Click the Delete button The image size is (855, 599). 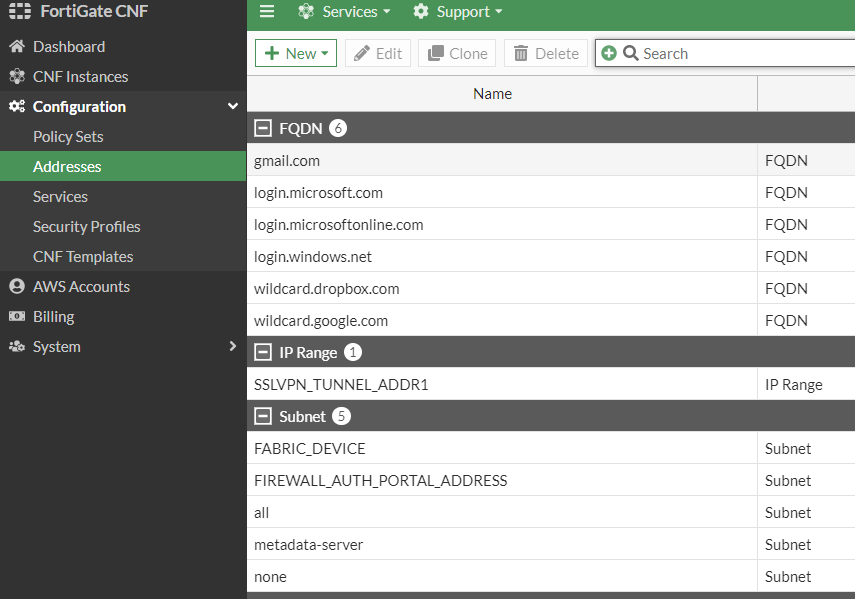(546, 53)
